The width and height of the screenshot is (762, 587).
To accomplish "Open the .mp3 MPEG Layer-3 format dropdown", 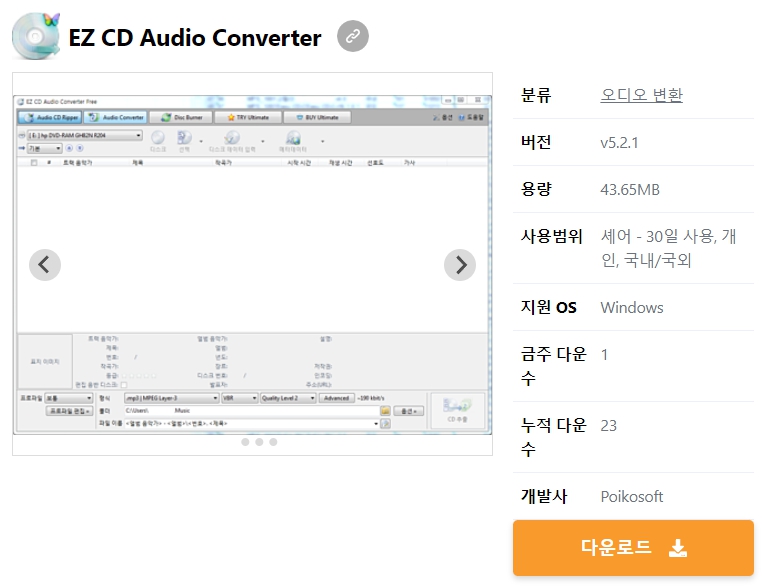I will 172,398.
